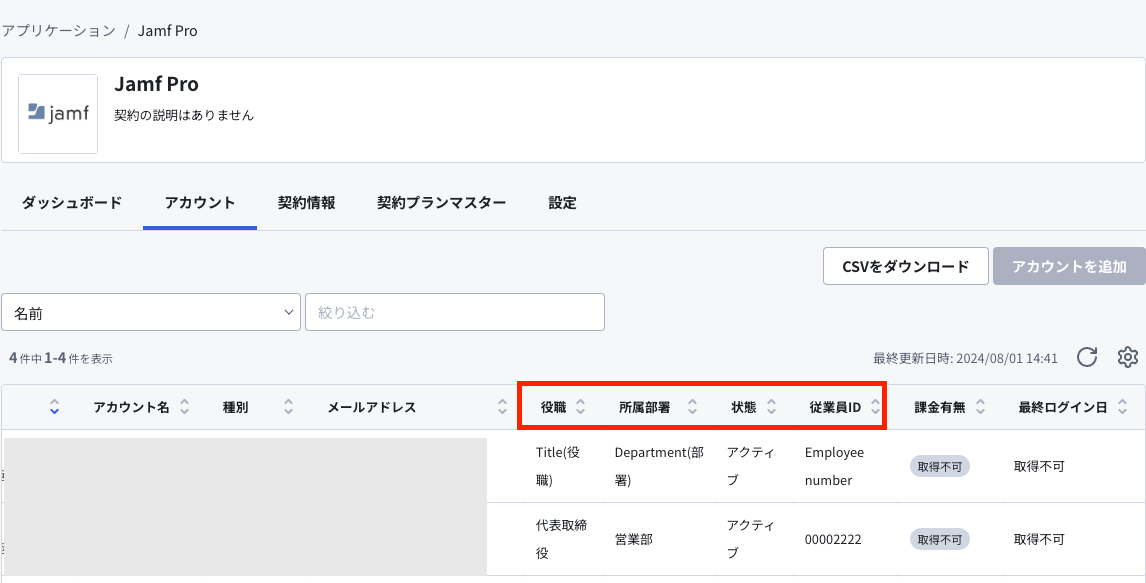Click the 営業部 cell
The image size is (1146, 583).
634,539
